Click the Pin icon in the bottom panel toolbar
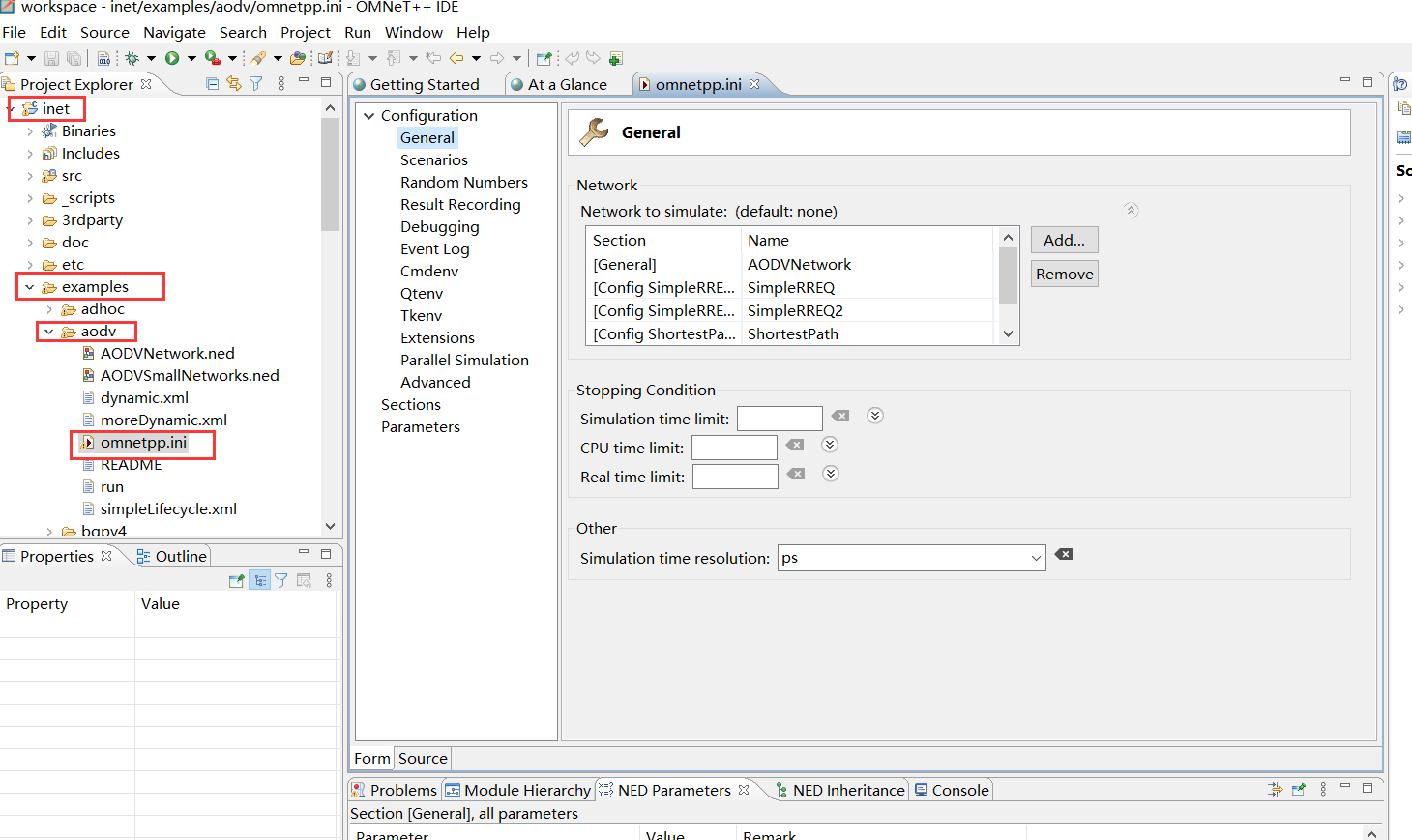The width and height of the screenshot is (1412, 840). (1298, 790)
